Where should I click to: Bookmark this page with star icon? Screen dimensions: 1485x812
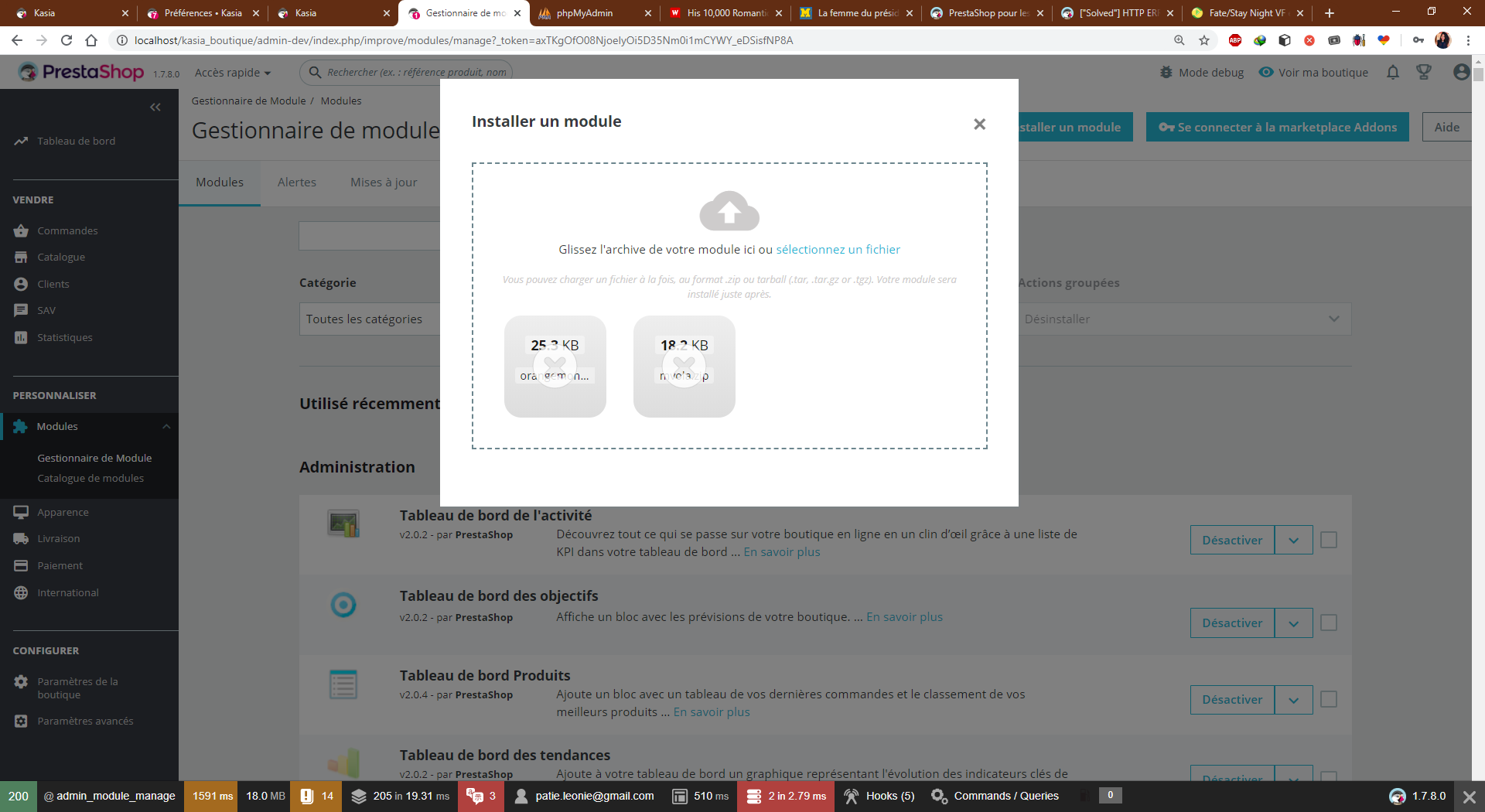pyautogui.click(x=1204, y=40)
